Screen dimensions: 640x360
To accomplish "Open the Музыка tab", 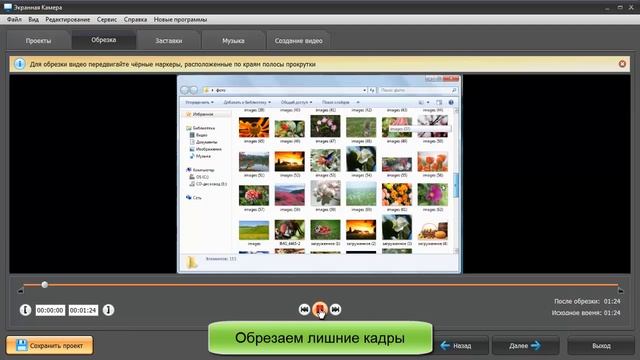I will pos(233,41).
